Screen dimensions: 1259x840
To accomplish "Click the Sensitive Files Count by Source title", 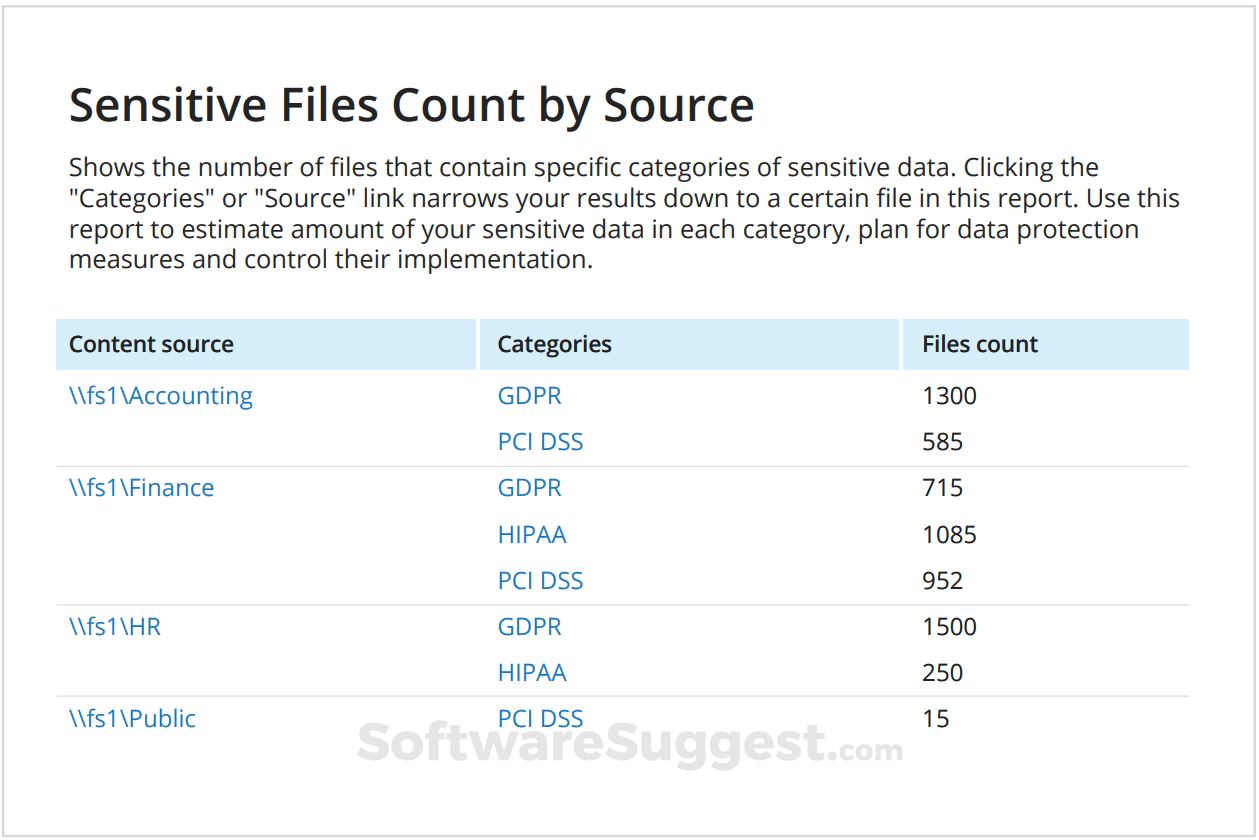I will click(x=411, y=105).
